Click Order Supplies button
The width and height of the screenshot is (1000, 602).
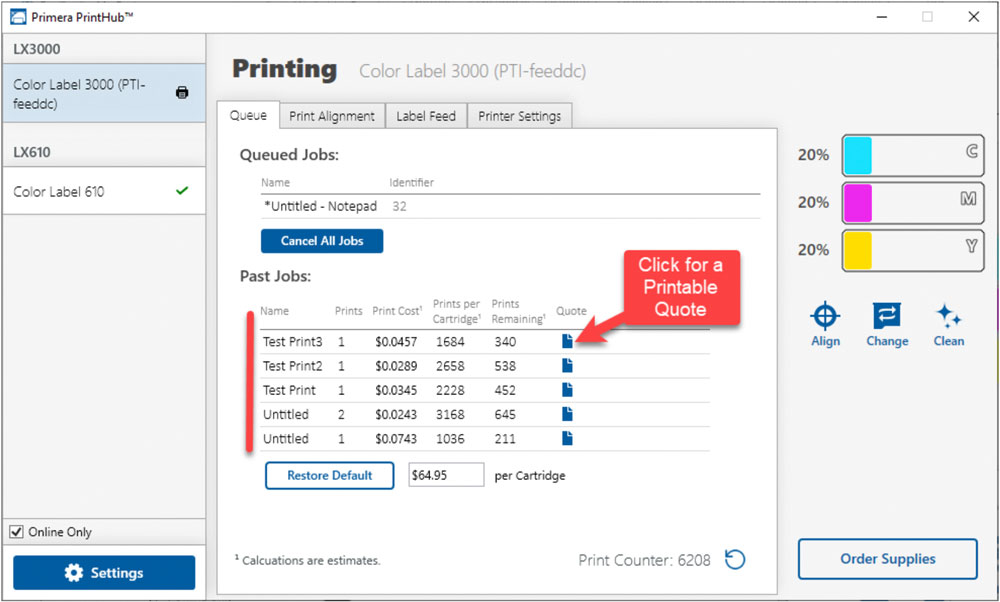coord(888,559)
